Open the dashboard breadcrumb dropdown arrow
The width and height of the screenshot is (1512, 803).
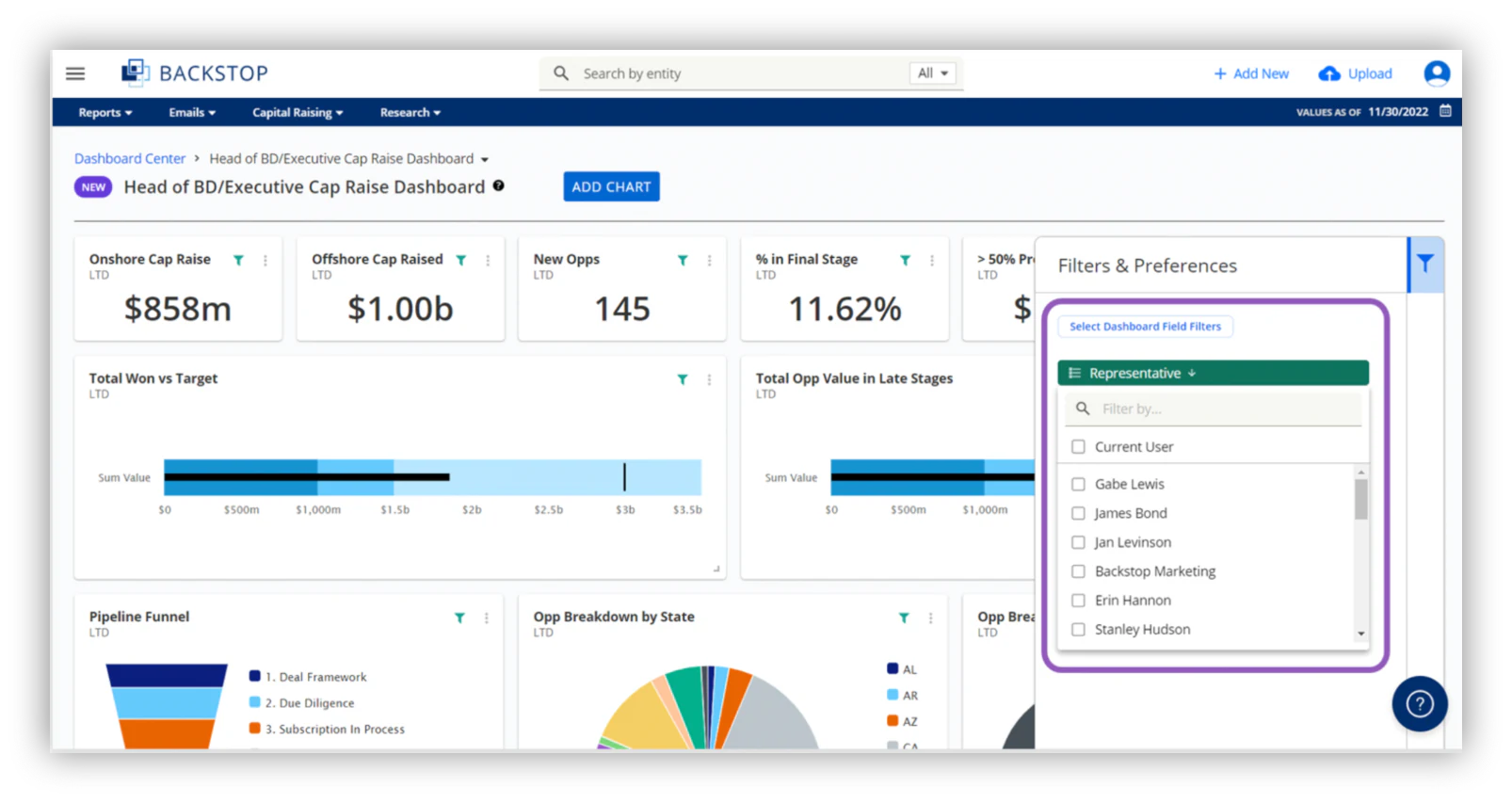click(x=485, y=159)
